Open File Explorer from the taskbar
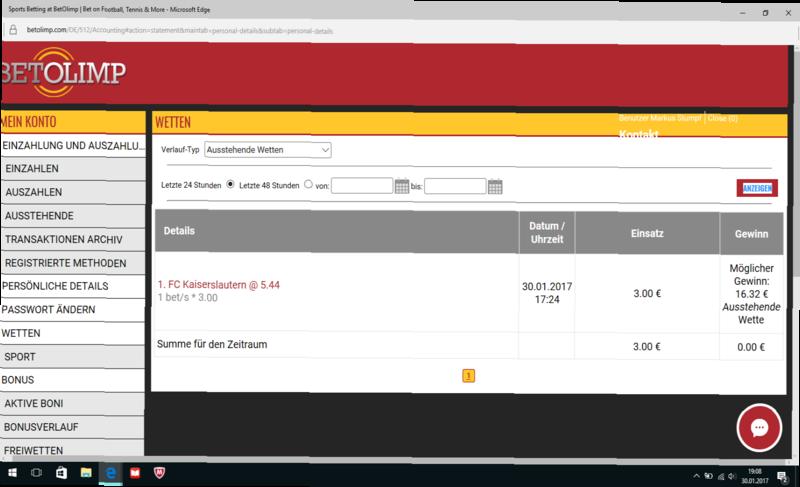 coord(86,473)
